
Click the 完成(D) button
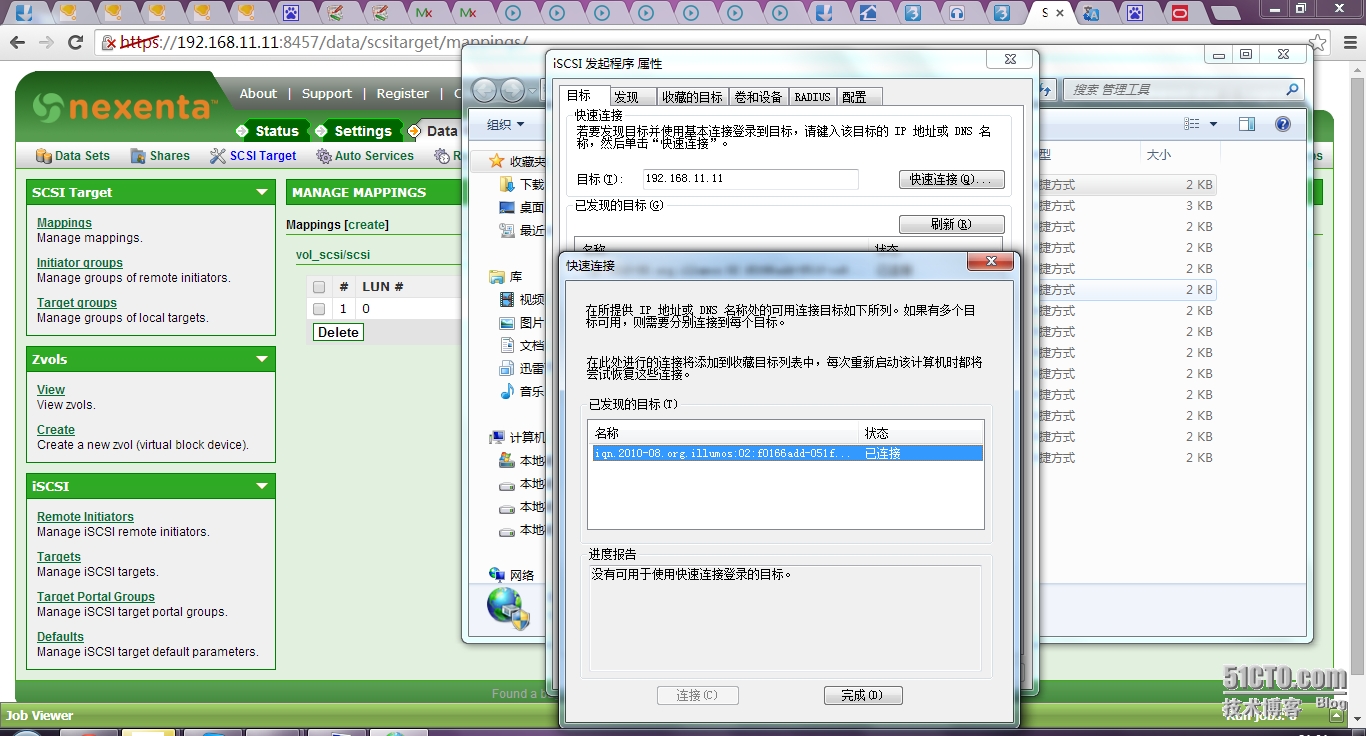point(863,695)
